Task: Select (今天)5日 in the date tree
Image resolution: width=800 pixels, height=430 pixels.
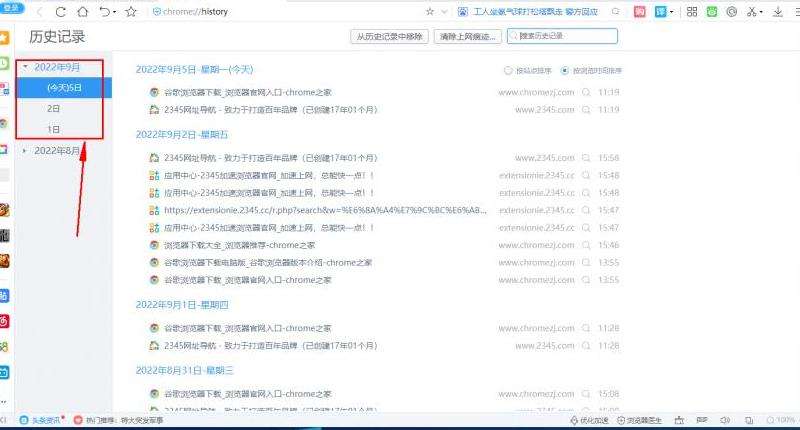Action: [x=64, y=88]
